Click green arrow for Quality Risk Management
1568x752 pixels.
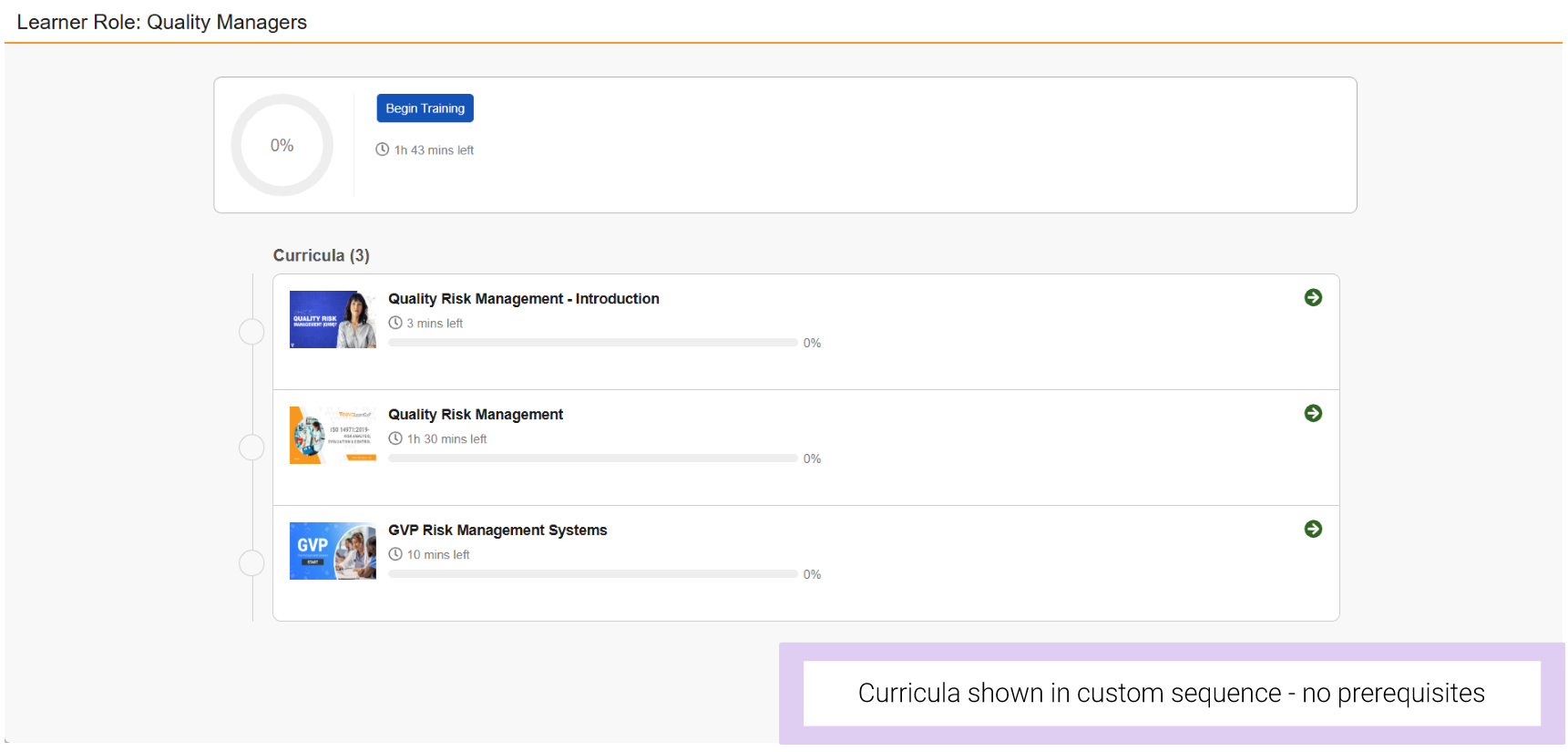click(1313, 414)
